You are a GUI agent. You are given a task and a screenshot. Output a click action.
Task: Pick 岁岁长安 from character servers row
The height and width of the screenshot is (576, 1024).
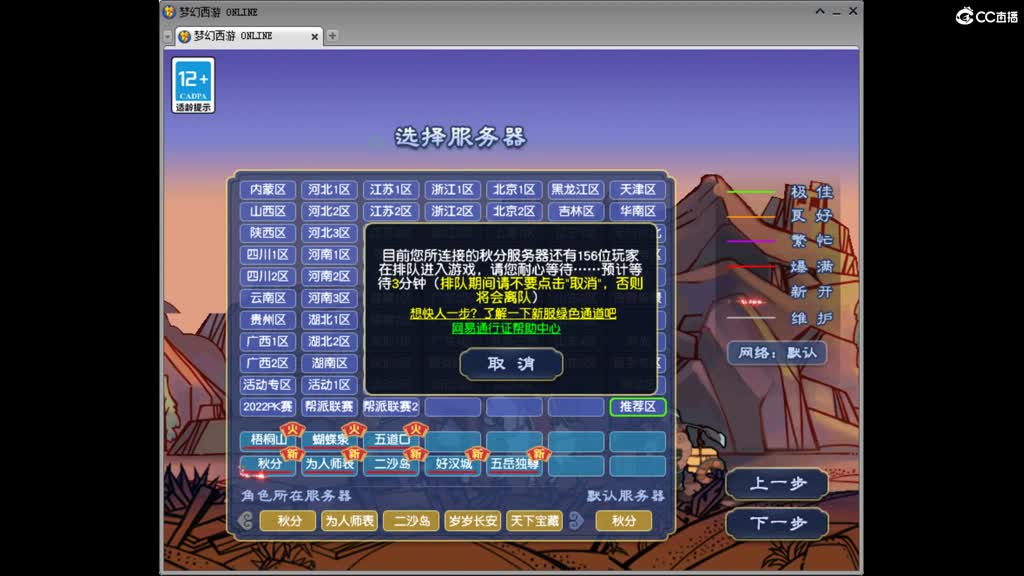click(x=472, y=521)
